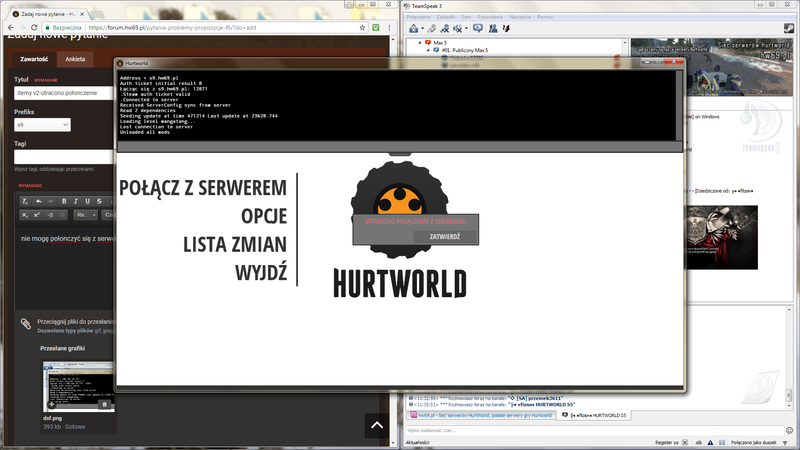Click the Hurtworld console pull handle
This screenshot has width=800, height=450.
click(399, 154)
